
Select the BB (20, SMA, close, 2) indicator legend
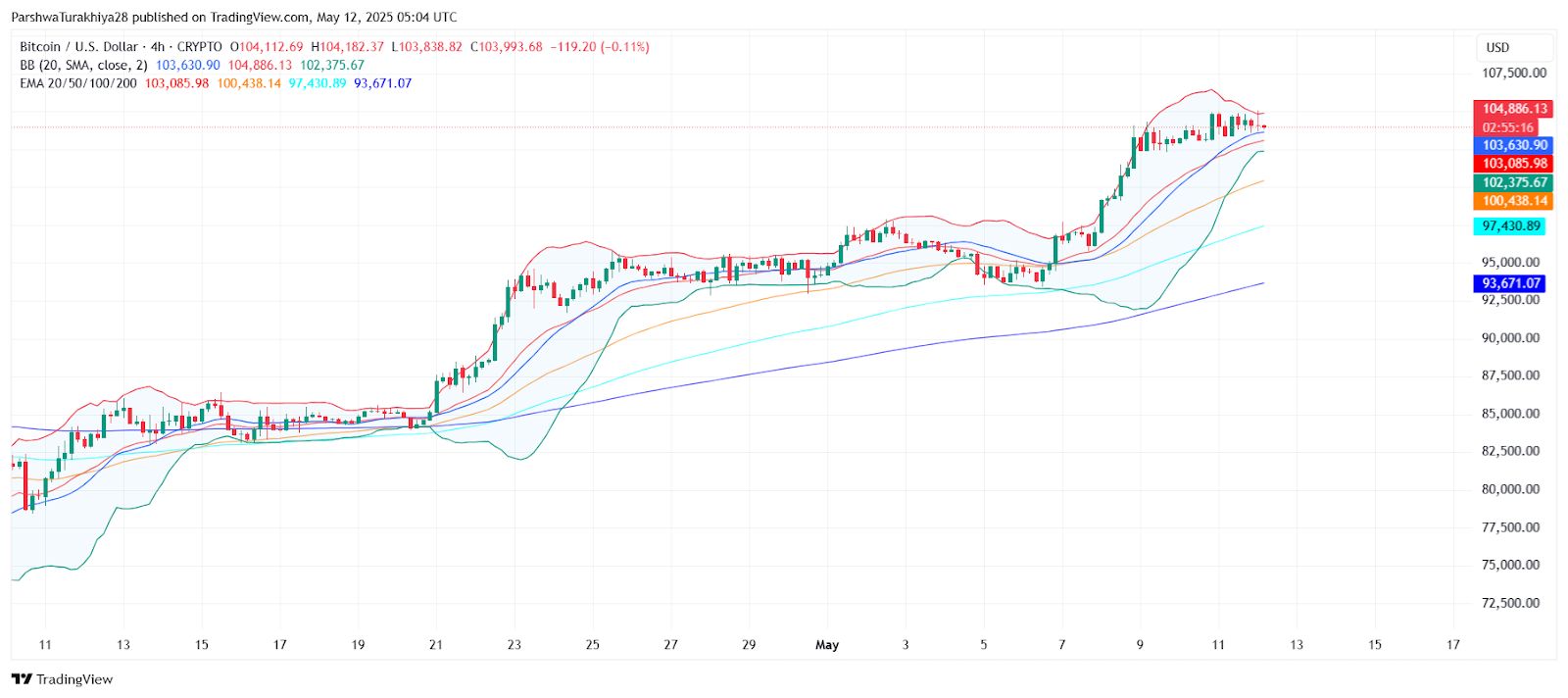83,65
